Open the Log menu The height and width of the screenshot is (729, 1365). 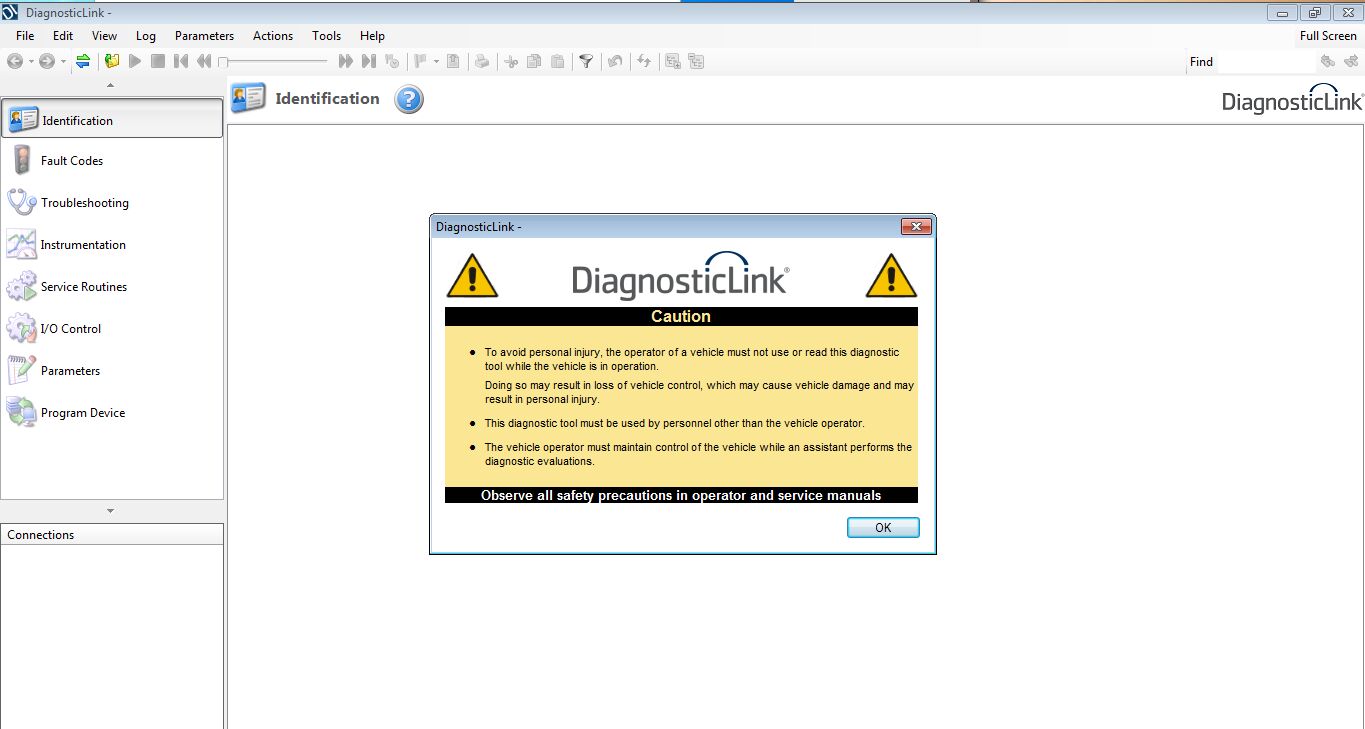(146, 36)
